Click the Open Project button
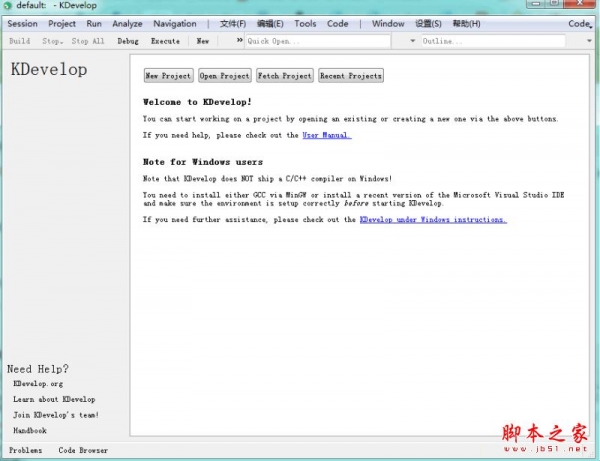The image size is (600, 461). click(225, 76)
